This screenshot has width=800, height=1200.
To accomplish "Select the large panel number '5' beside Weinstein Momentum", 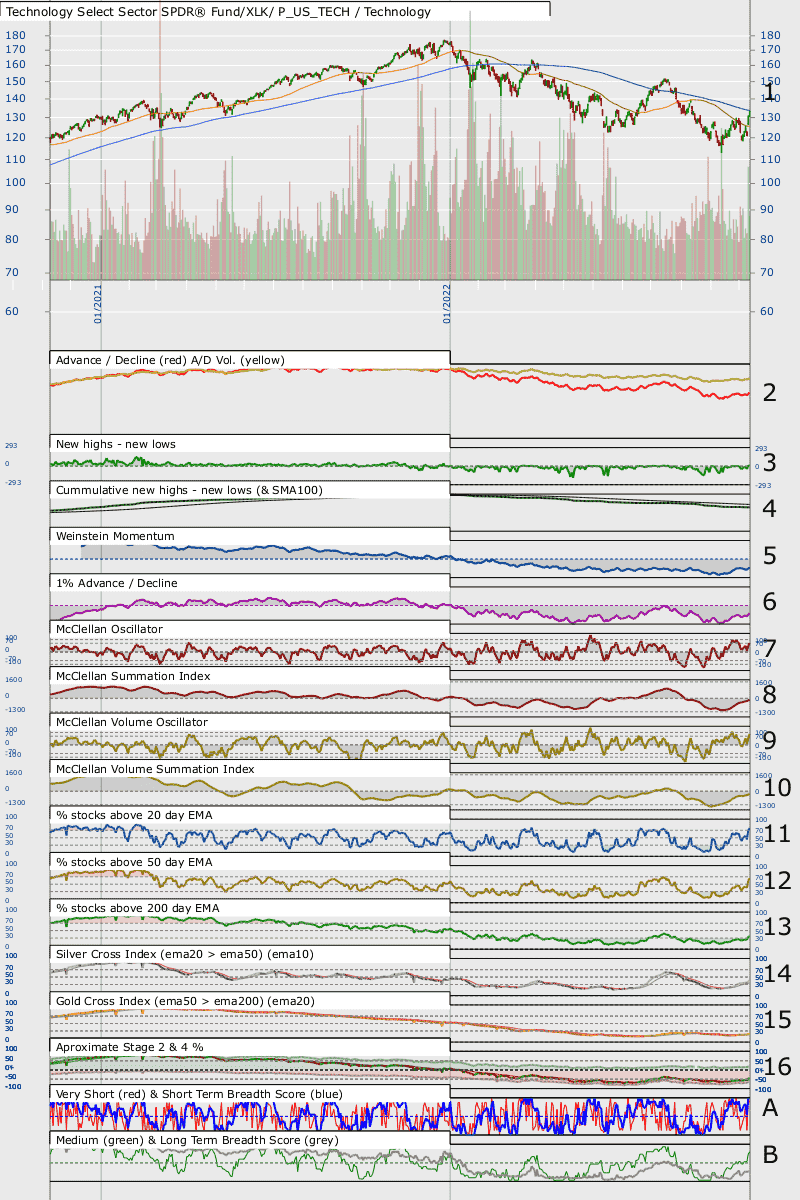I will 769,555.
